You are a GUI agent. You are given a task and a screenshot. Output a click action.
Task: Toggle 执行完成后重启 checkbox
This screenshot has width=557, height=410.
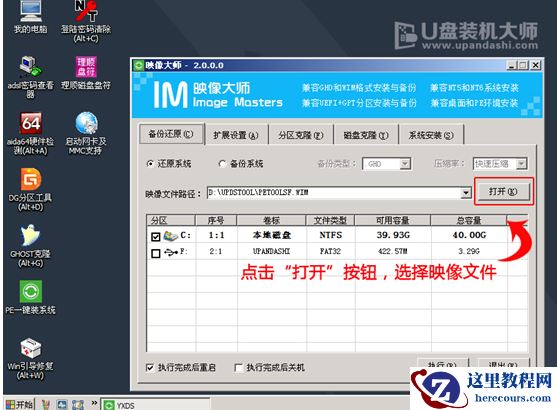pos(150,367)
